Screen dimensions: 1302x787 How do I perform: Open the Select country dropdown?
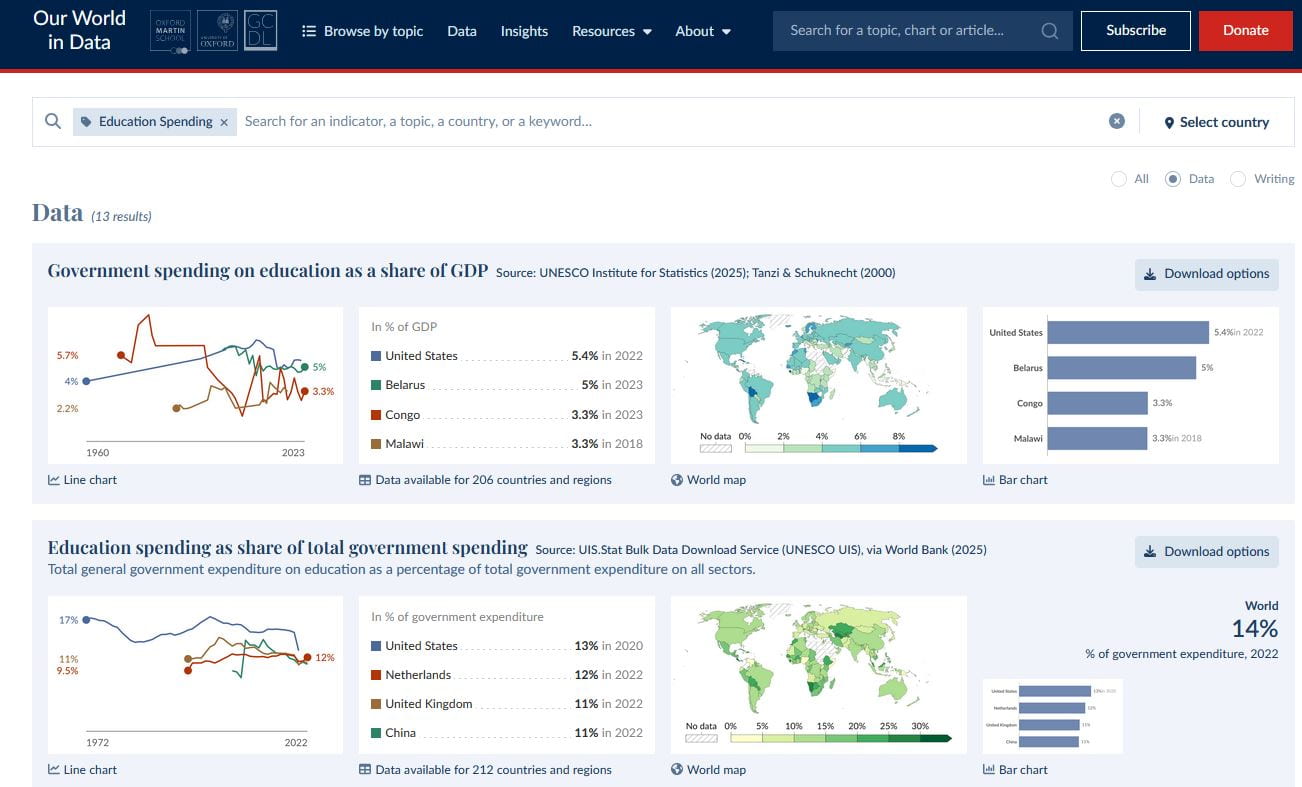1216,122
